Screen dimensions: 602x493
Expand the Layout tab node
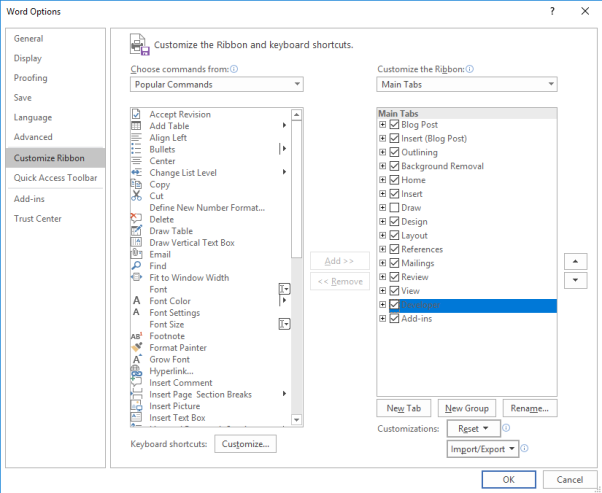(x=382, y=235)
